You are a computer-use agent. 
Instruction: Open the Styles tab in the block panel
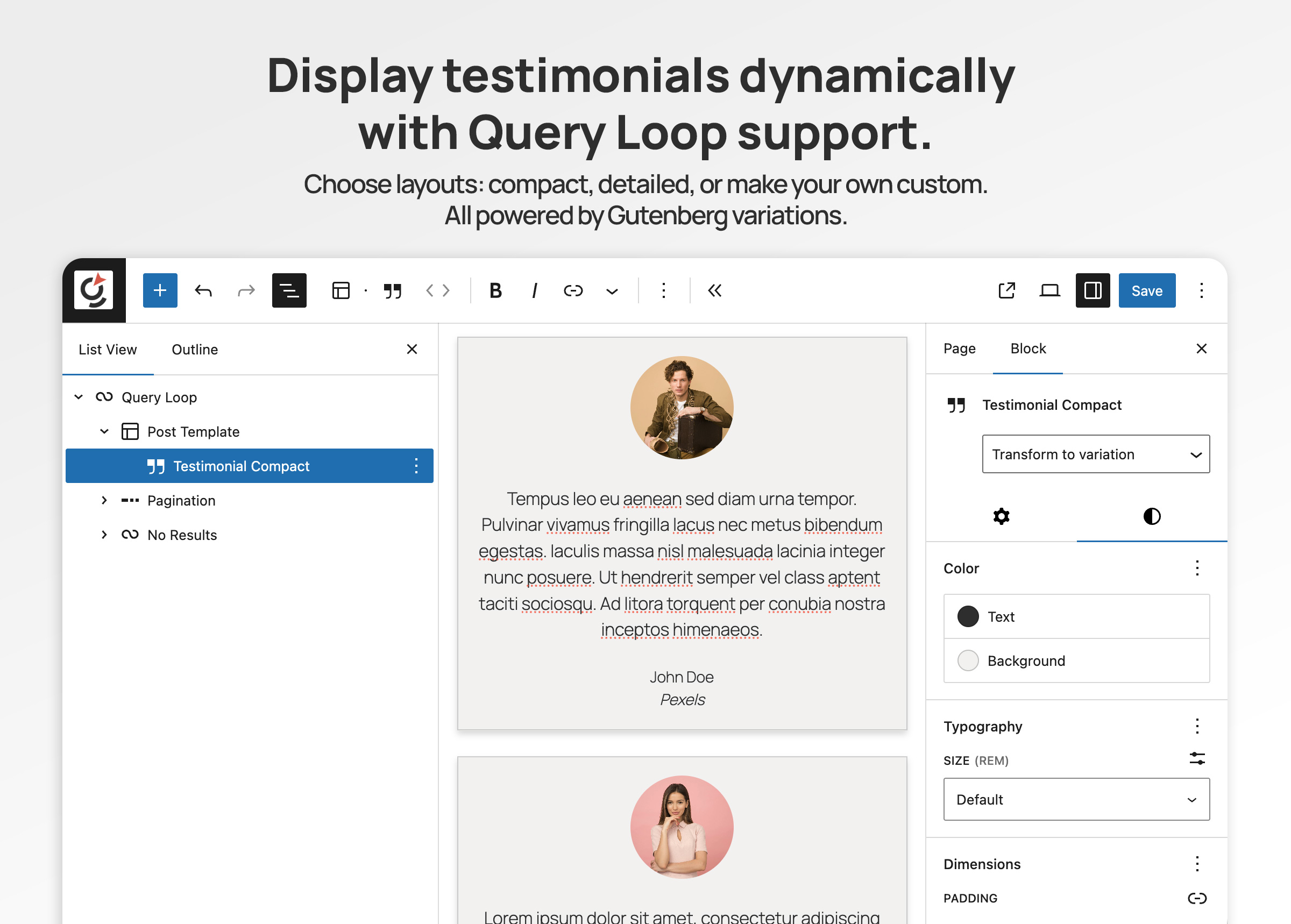click(1152, 517)
